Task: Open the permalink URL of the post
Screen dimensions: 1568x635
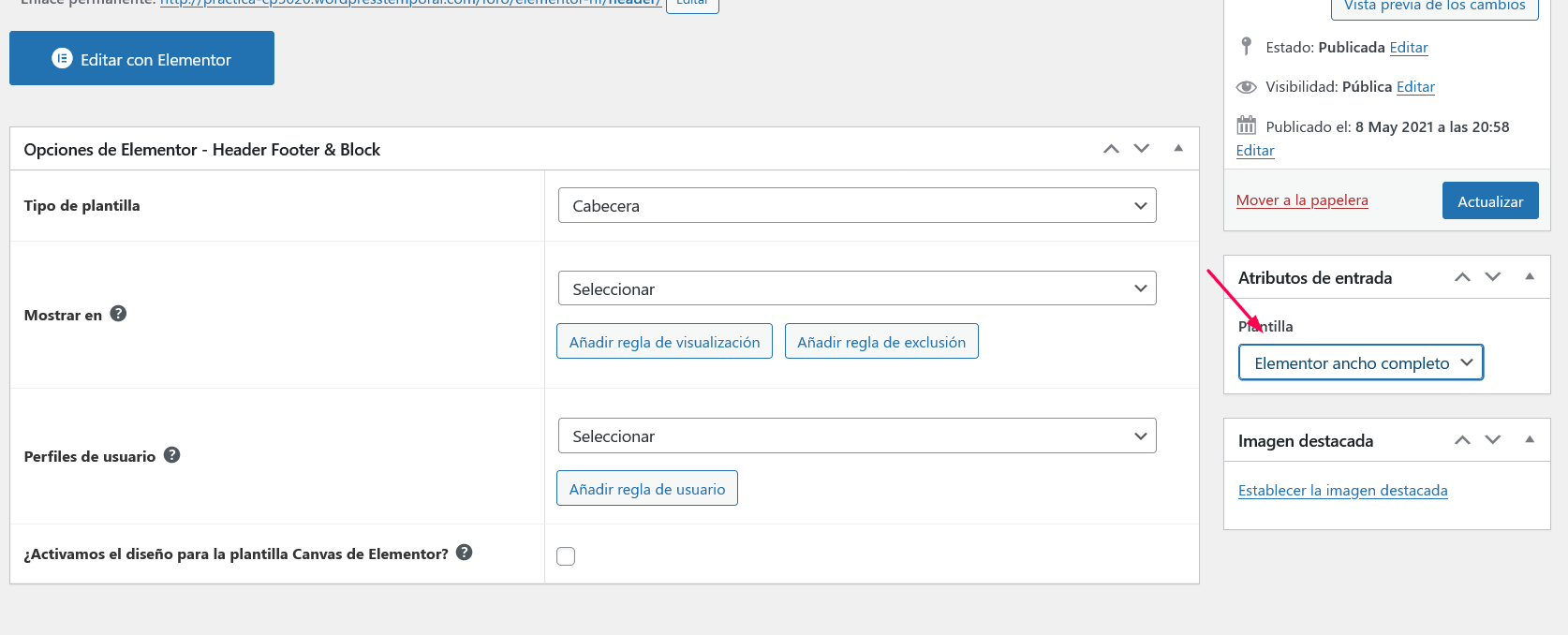Action: point(410,3)
